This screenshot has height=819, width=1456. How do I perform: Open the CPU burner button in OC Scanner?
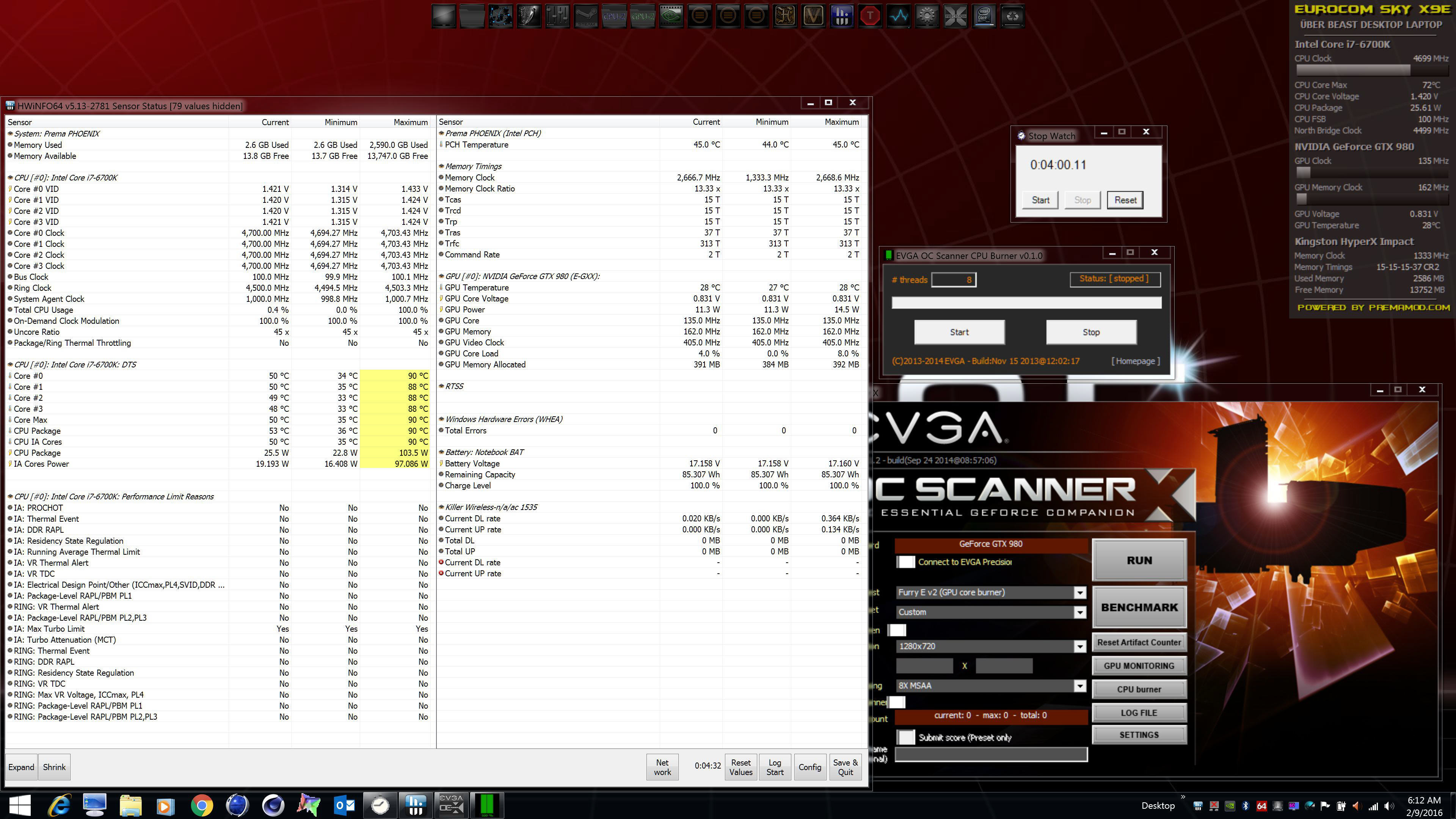[x=1139, y=690]
